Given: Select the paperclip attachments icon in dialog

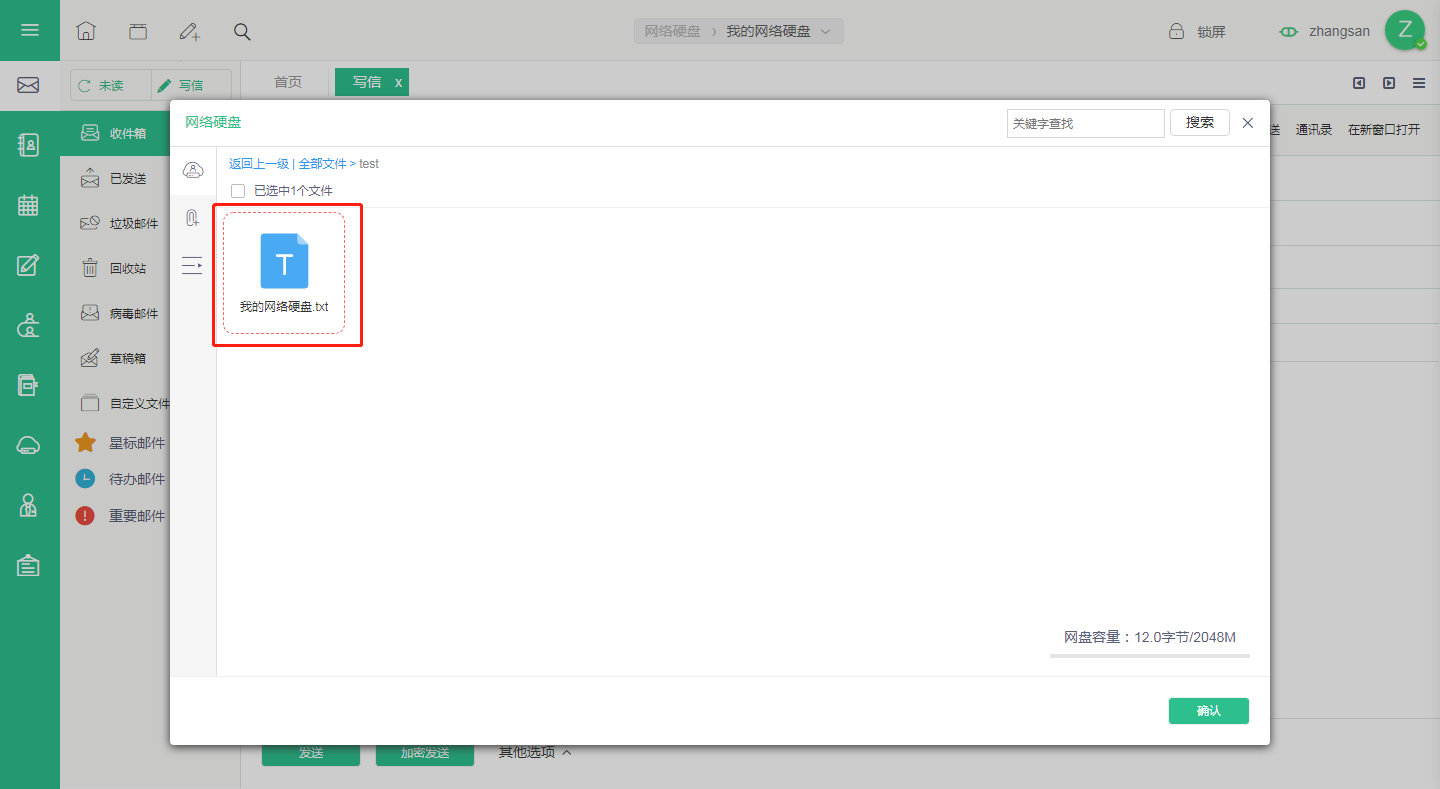Looking at the screenshot, I should coord(192,218).
